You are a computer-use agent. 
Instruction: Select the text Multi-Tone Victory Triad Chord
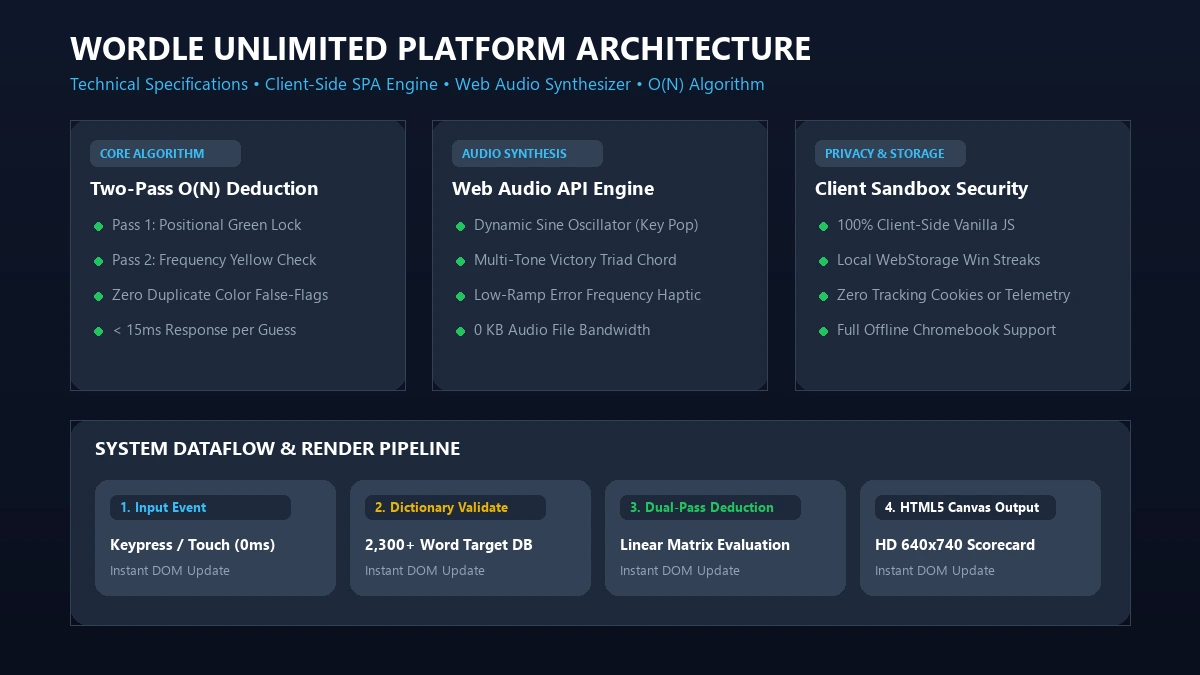point(575,260)
